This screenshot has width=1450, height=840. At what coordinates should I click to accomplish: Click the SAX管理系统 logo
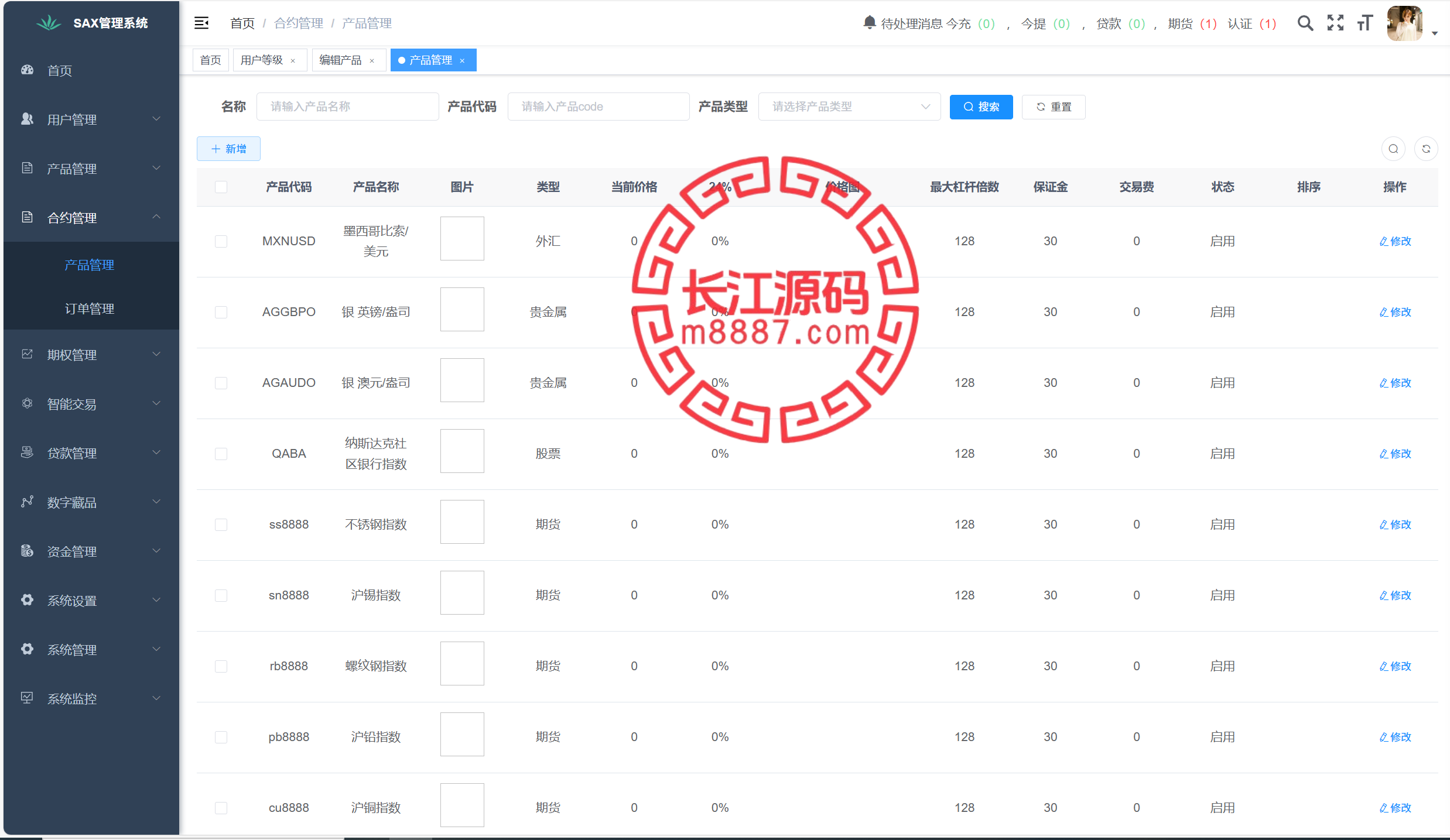(49, 23)
